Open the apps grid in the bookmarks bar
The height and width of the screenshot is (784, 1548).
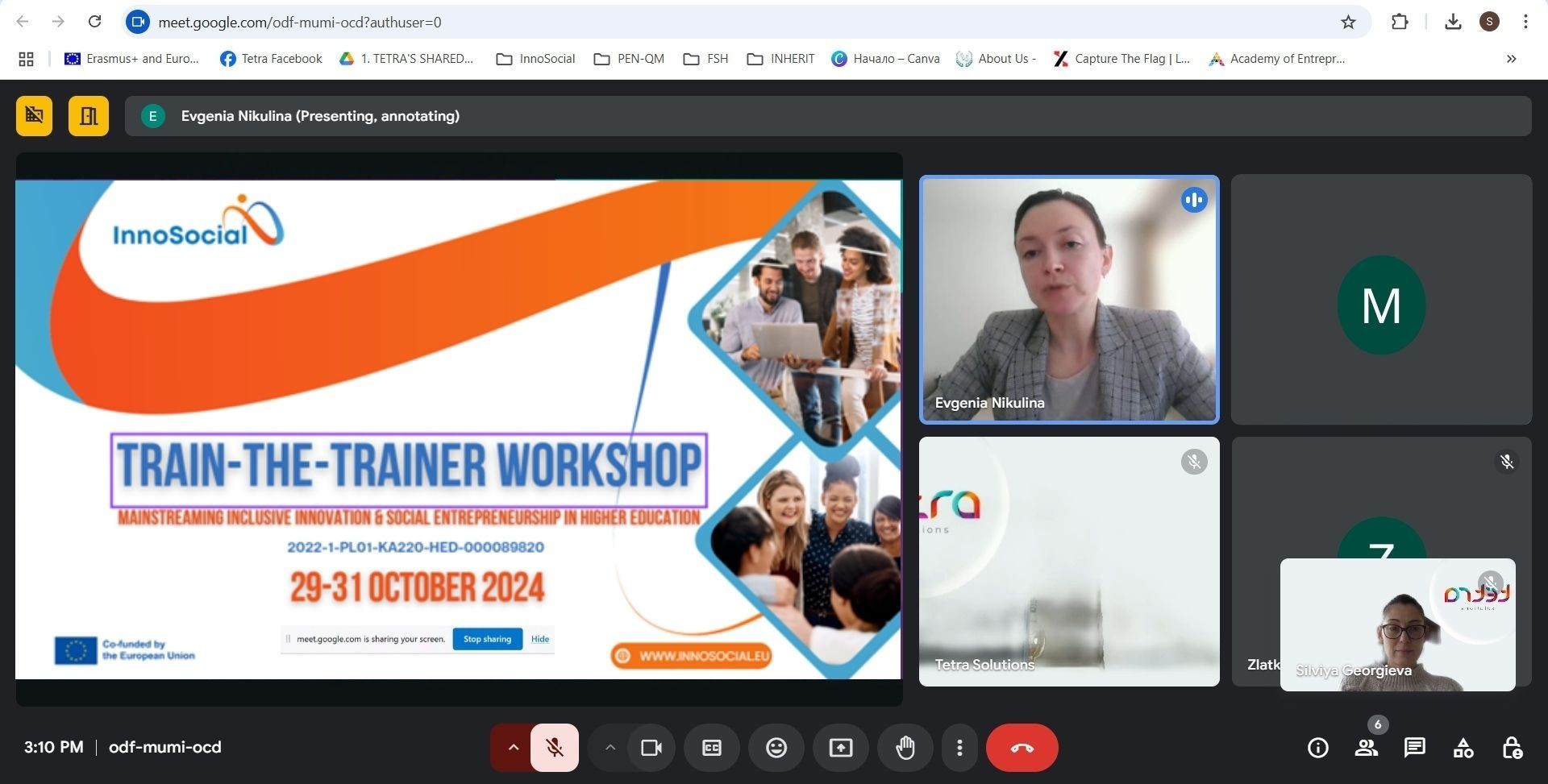coord(26,59)
